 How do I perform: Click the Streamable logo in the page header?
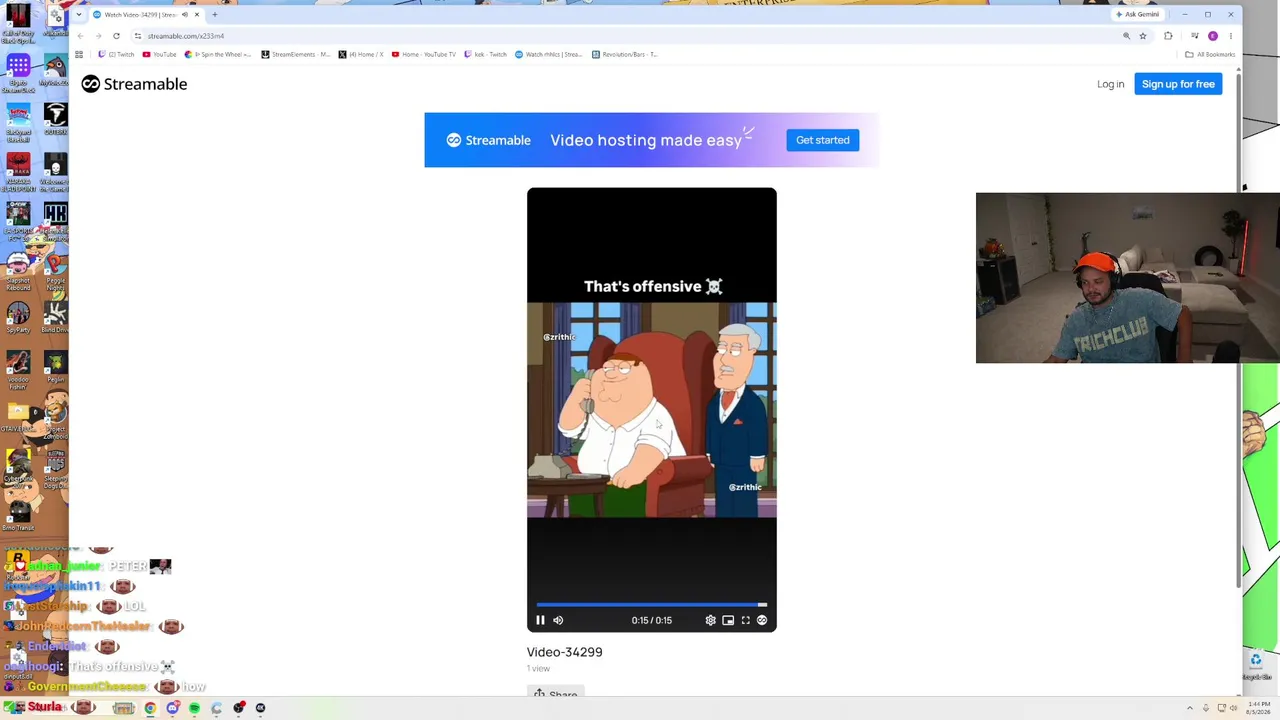[134, 84]
